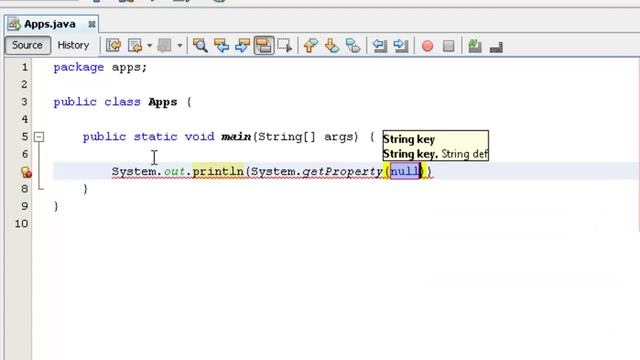
Task: Click class name 'Apps' on line 3
Action: [x=162, y=102]
